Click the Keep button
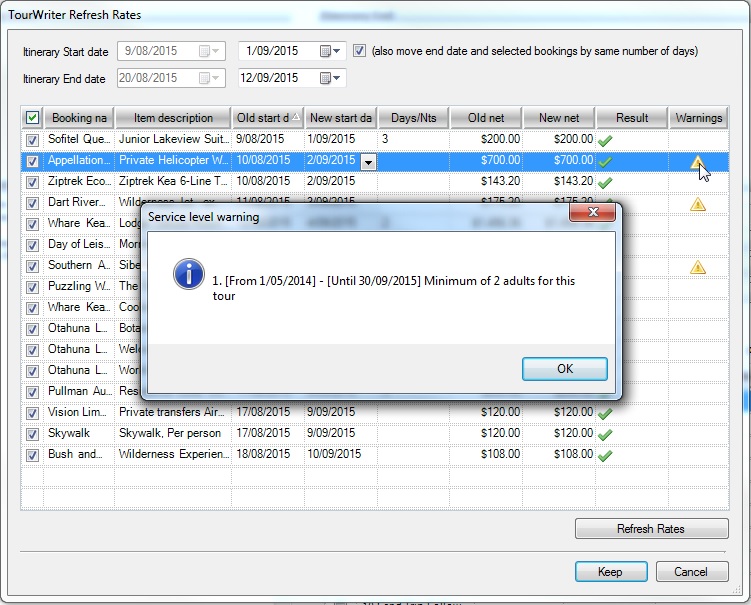The width and height of the screenshot is (751, 605). 610,572
